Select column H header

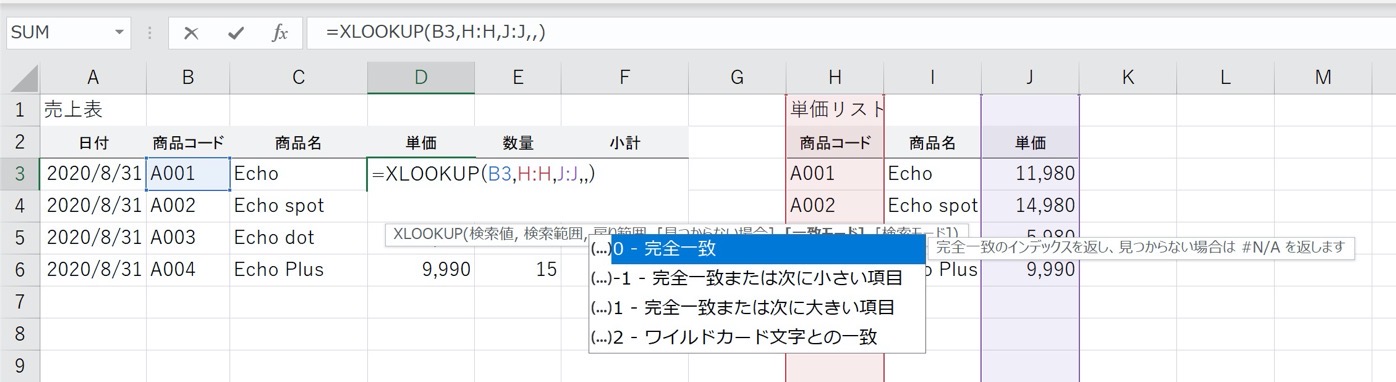click(x=835, y=78)
